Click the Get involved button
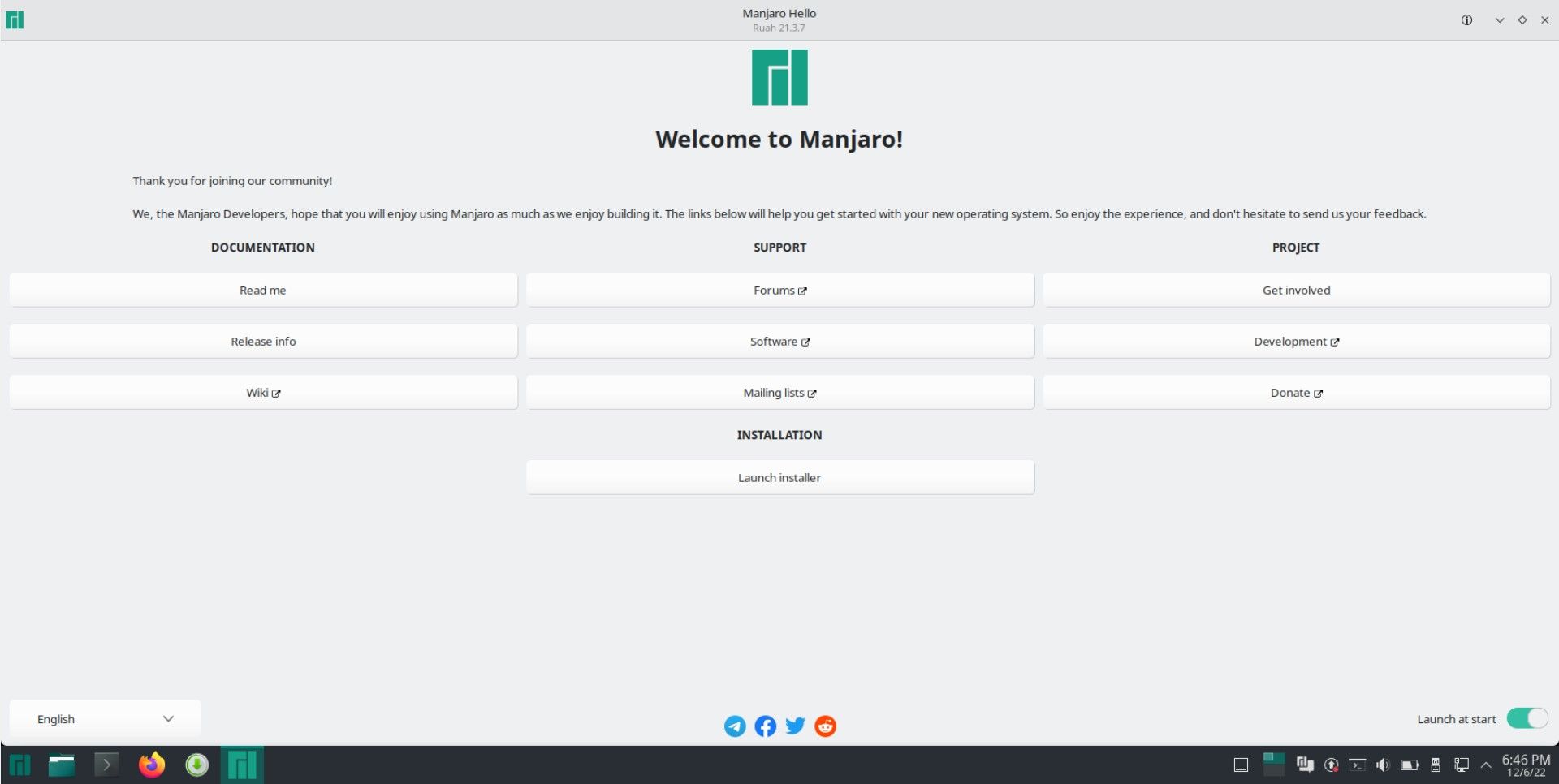Screen dimensions: 1559x784 (1297, 290)
